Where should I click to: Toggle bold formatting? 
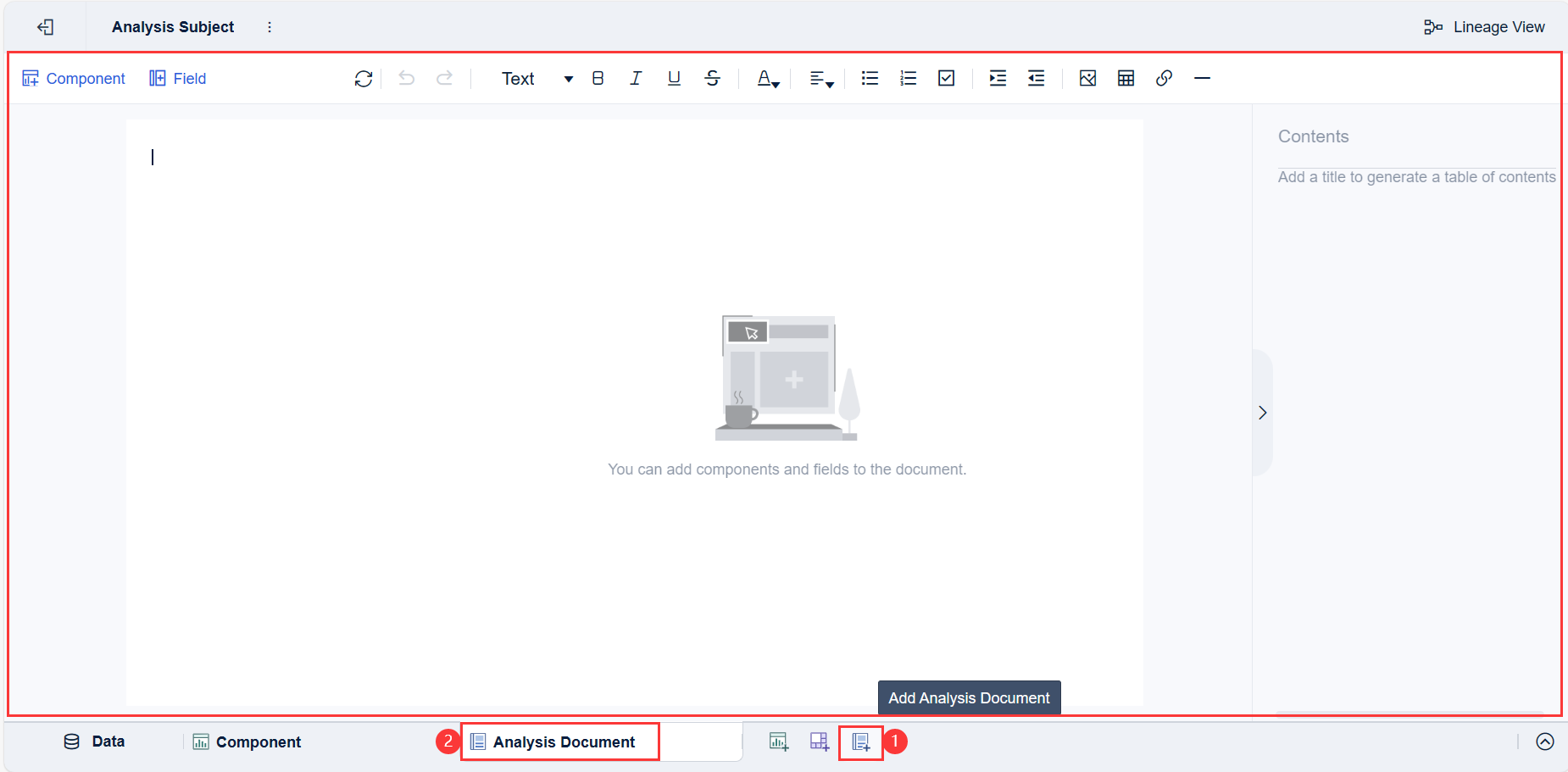pos(598,78)
